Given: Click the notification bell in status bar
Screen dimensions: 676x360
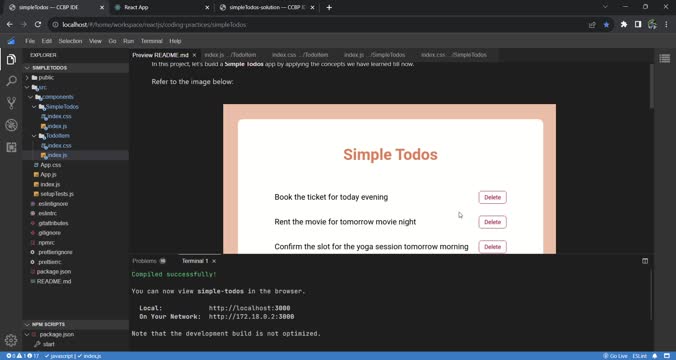Looking at the screenshot, I should [654, 356].
